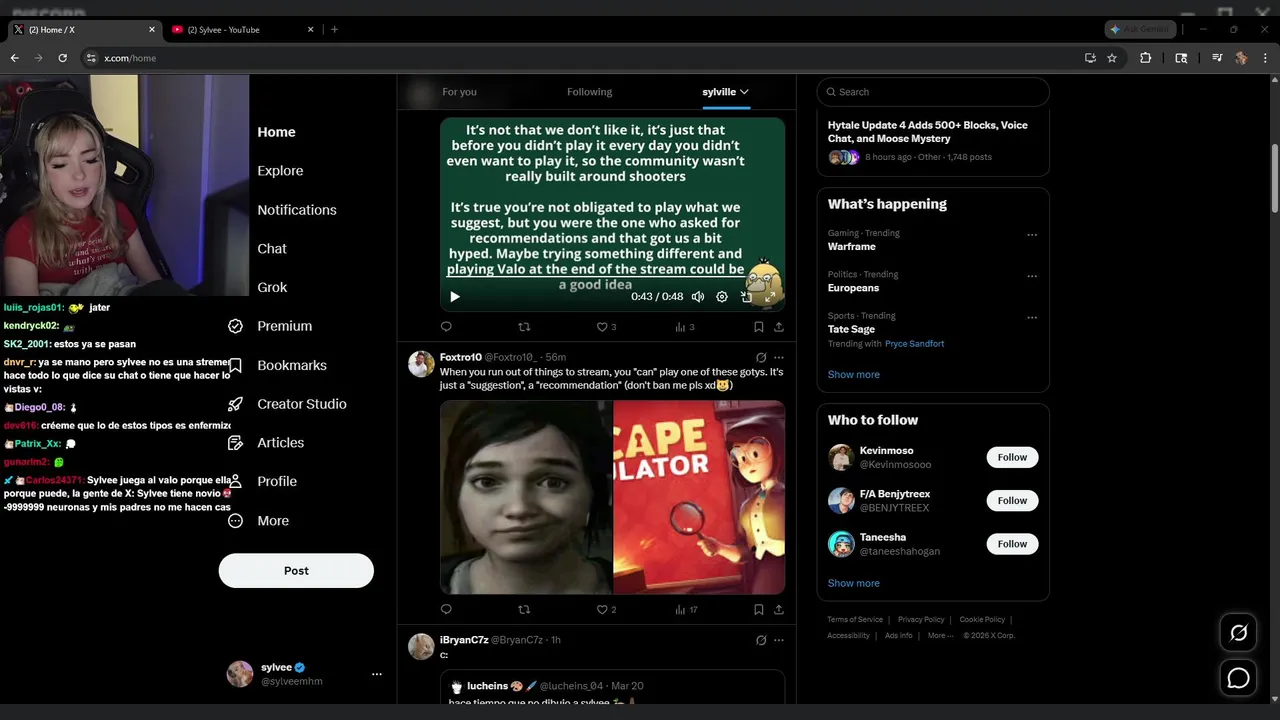Image resolution: width=1280 pixels, height=720 pixels.
Task: Open floating Grok button
Action: click(x=1238, y=633)
